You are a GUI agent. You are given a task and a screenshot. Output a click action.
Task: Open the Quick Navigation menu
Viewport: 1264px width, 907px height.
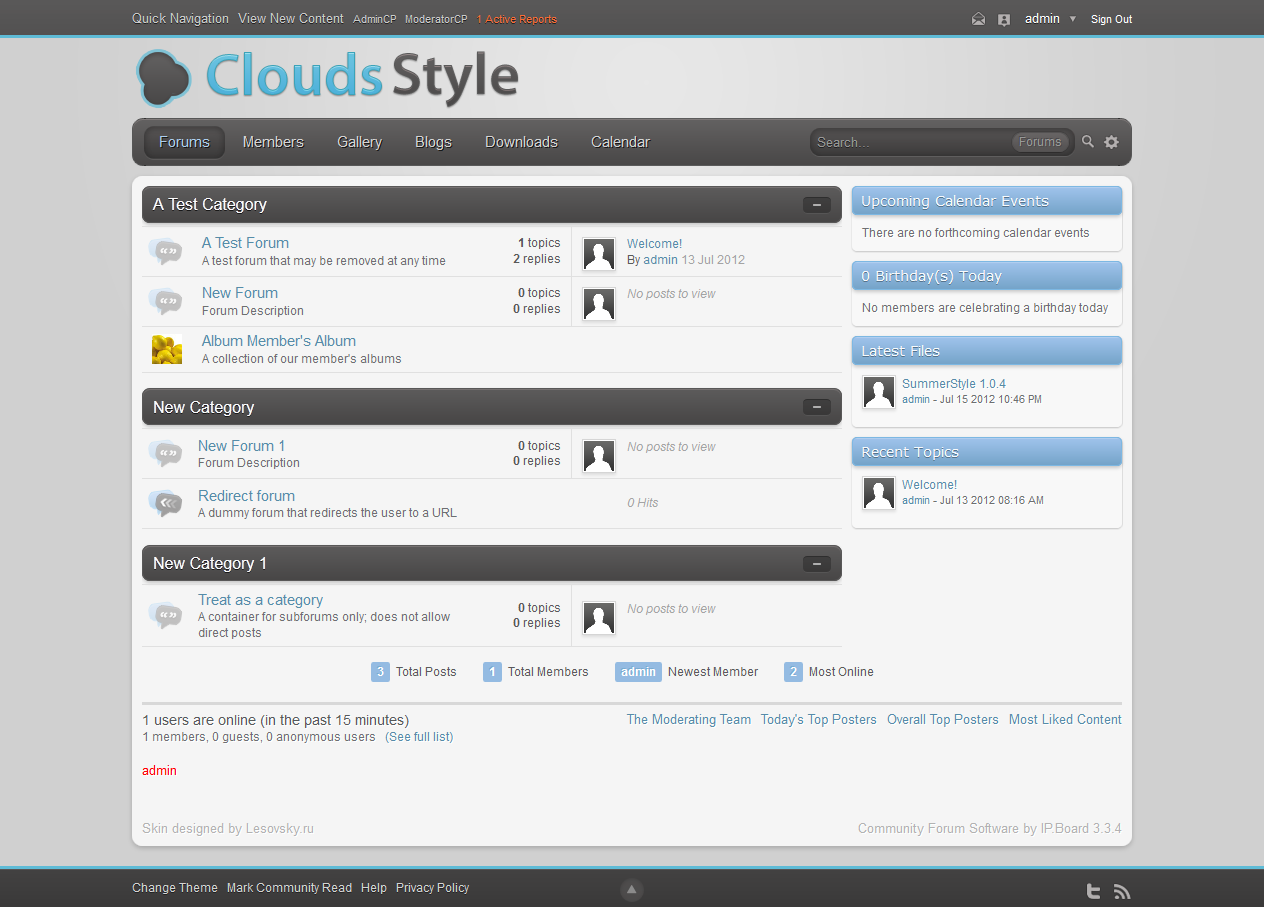click(x=180, y=19)
